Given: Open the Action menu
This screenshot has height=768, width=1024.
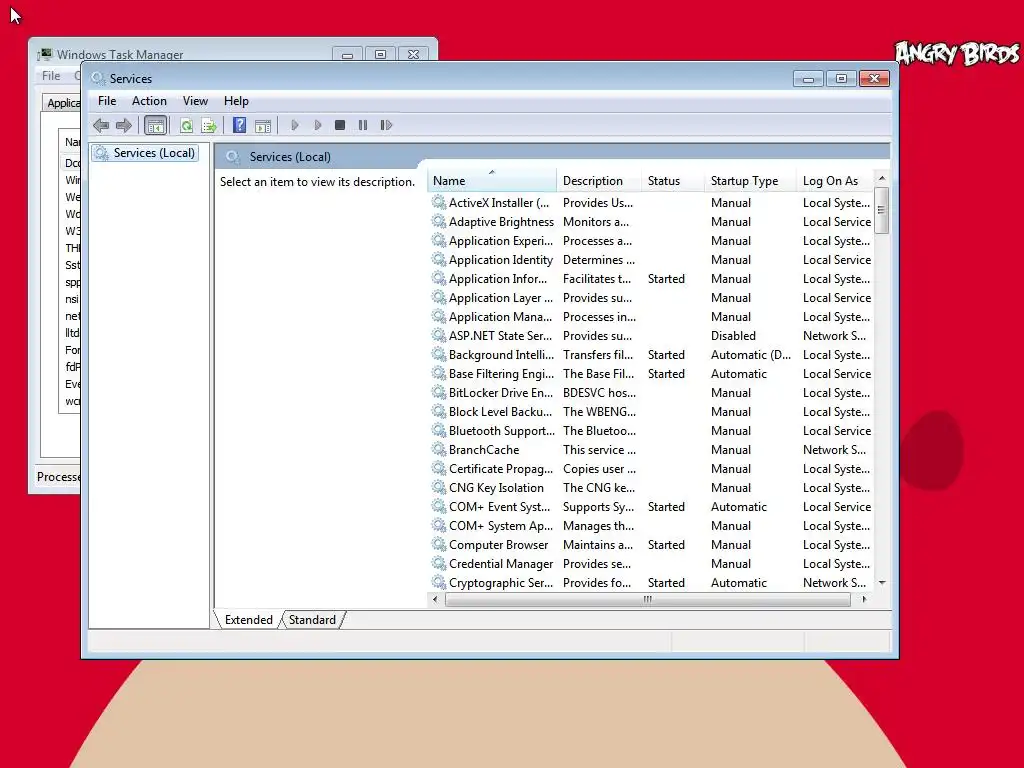Looking at the screenshot, I should click(149, 101).
